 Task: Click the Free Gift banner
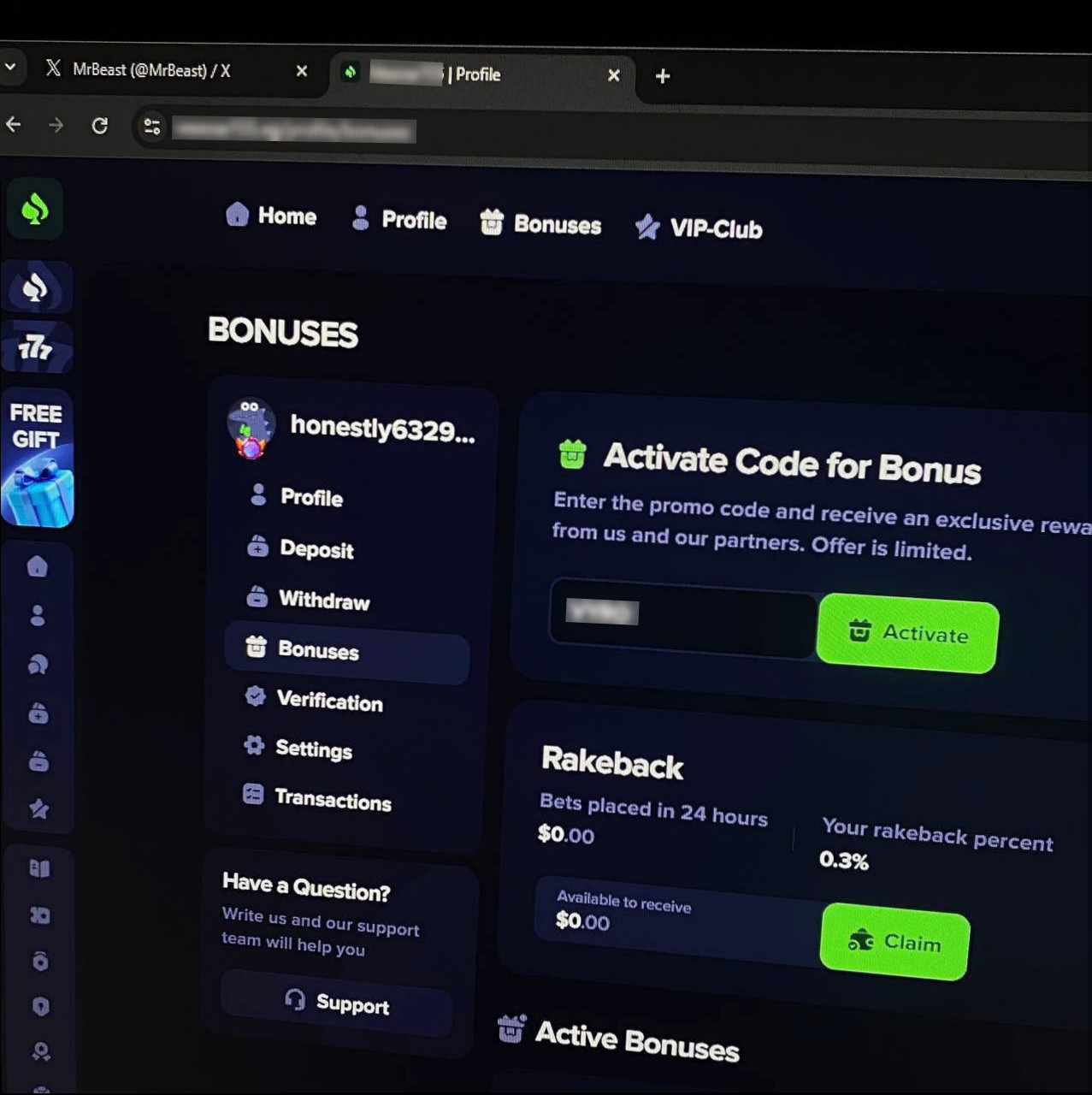(x=37, y=458)
